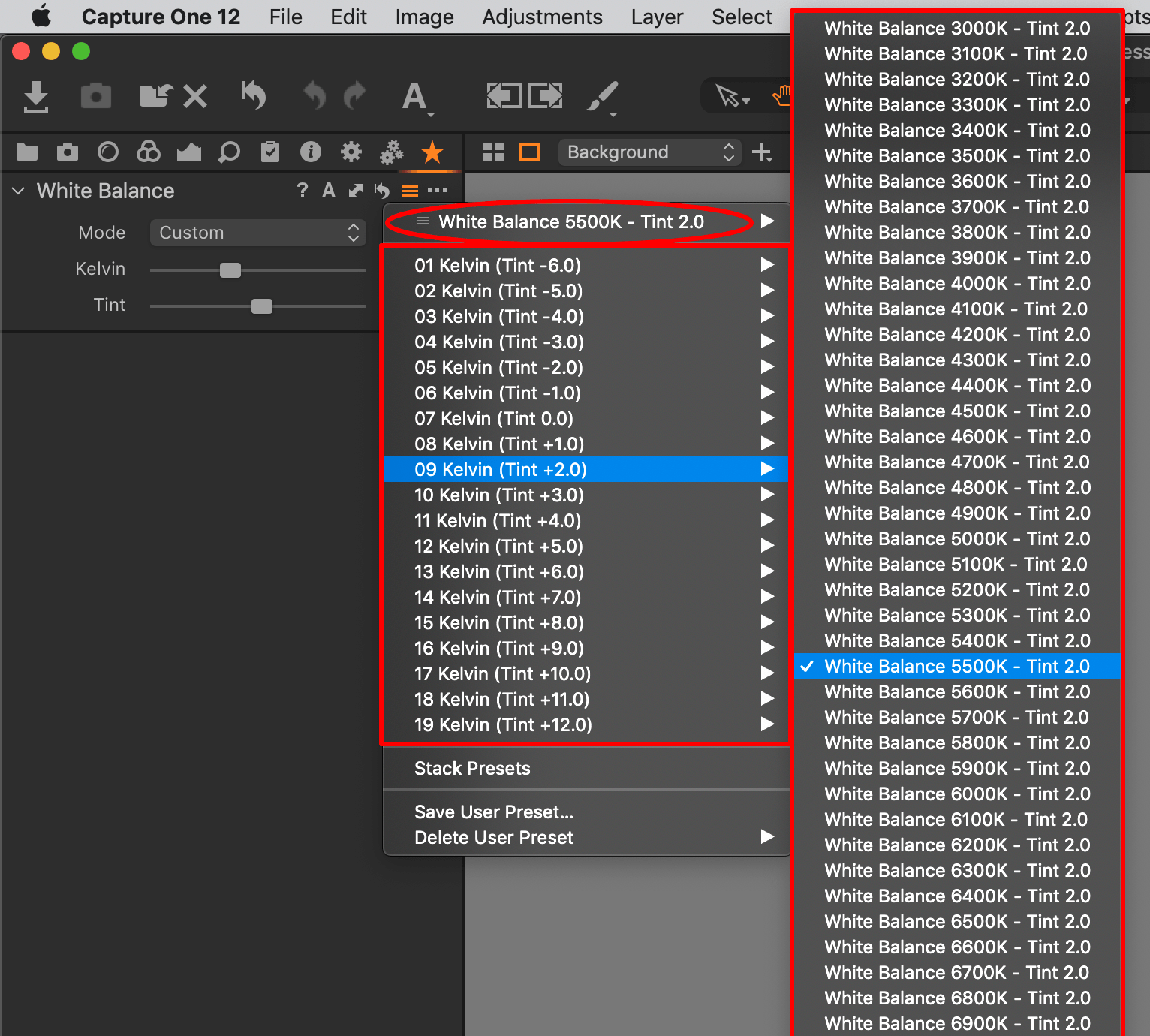
Task: Click White Balance reset undo icon
Action: (382, 191)
